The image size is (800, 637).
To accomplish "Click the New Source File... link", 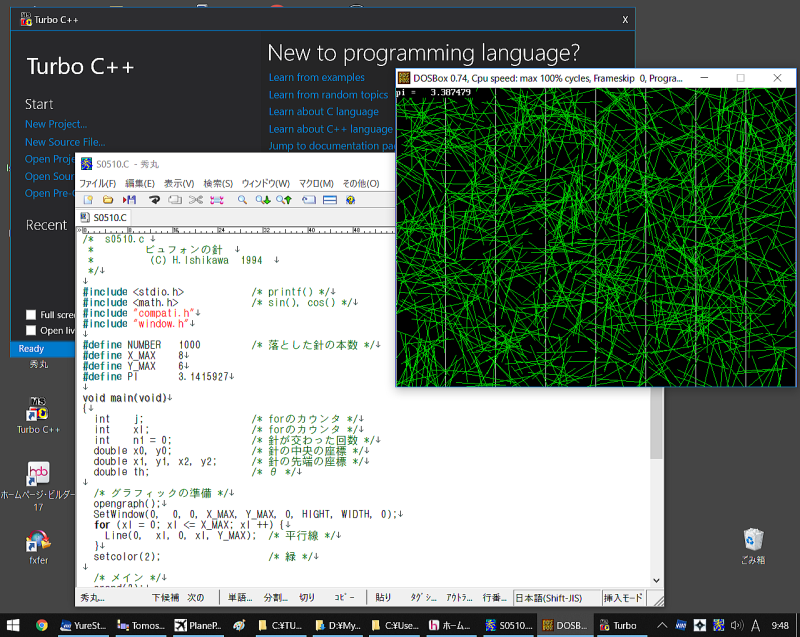I will tap(65, 142).
